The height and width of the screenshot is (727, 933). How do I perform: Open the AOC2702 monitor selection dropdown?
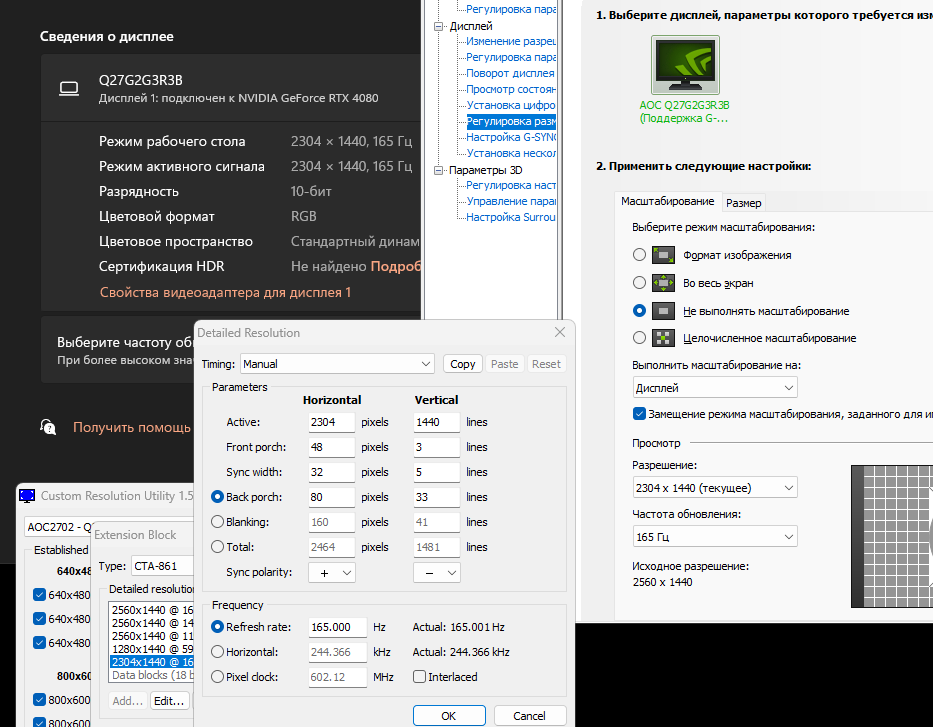pos(58,527)
